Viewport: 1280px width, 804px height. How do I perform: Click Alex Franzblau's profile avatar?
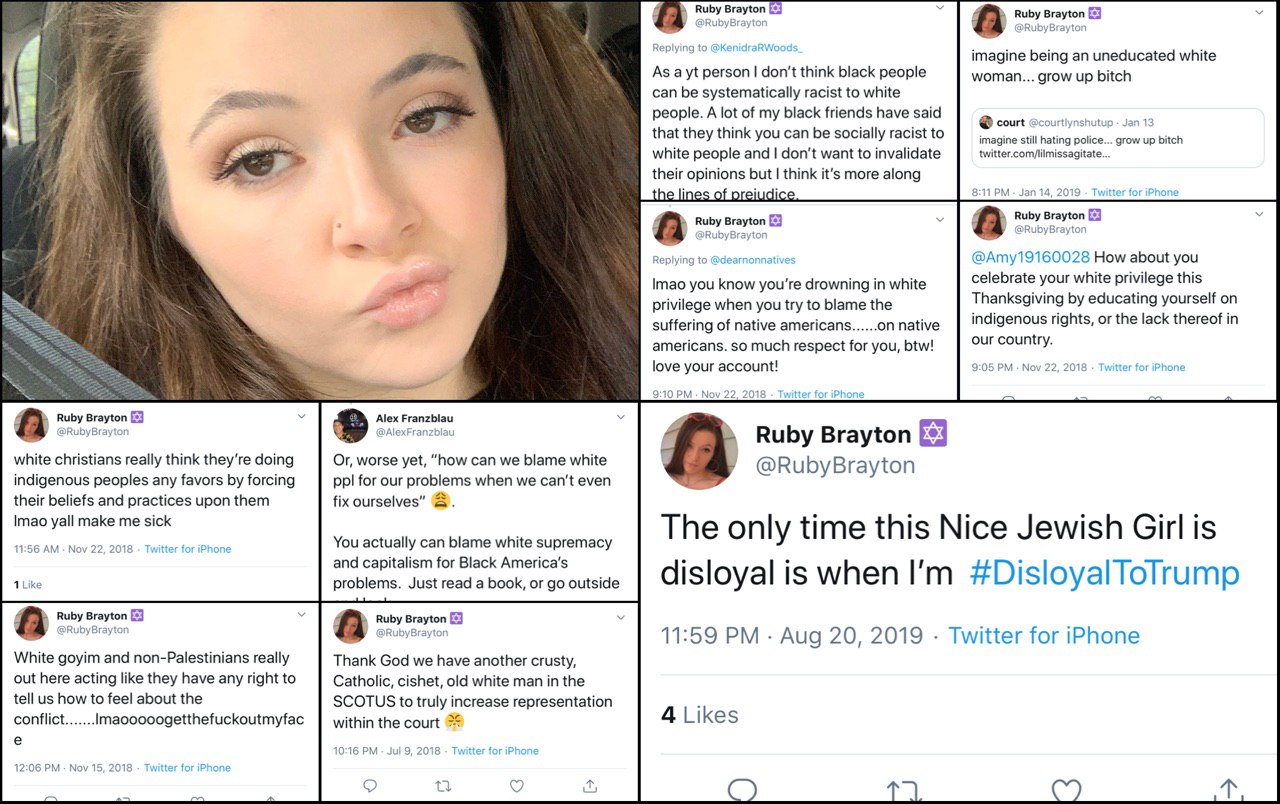click(351, 425)
